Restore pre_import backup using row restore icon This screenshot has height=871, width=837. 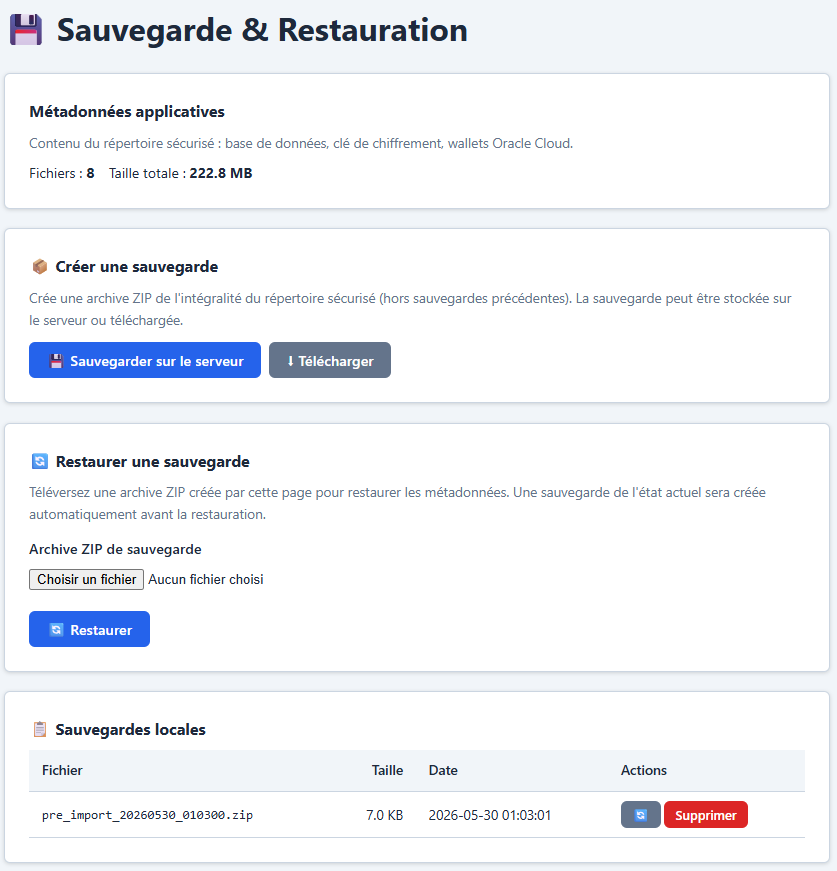coord(640,815)
